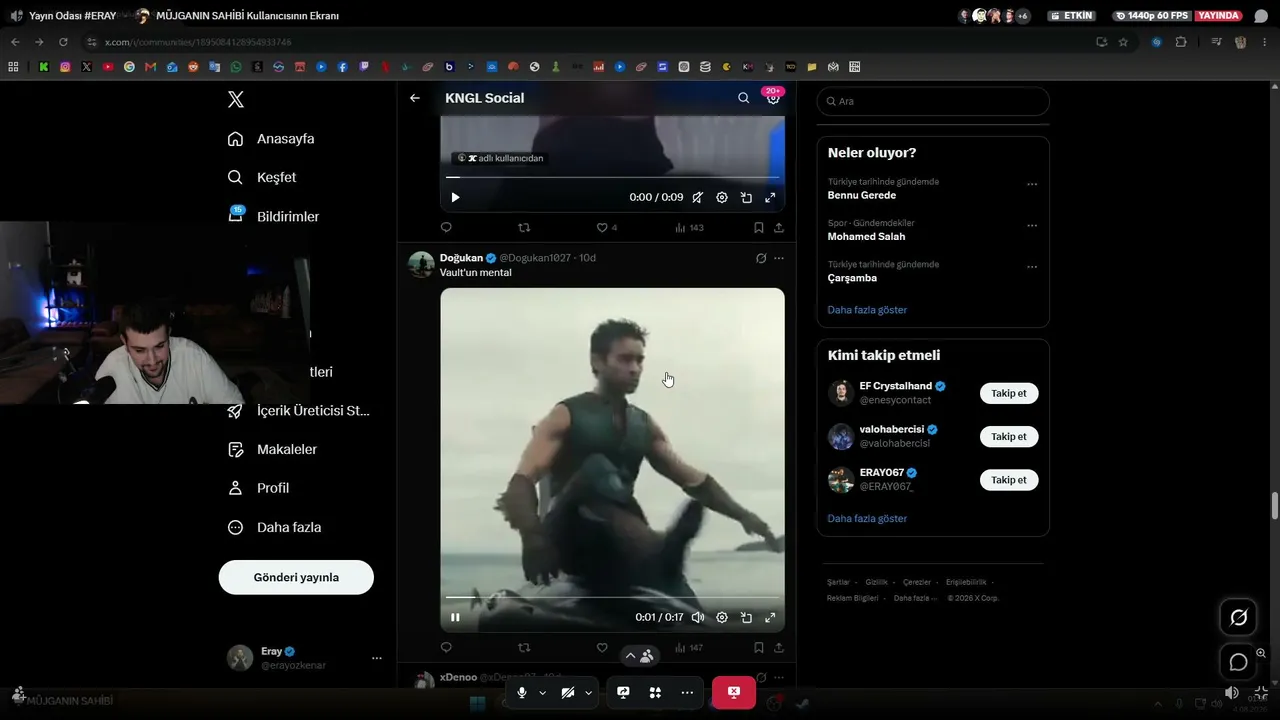Click the share screen button
This screenshot has width=1280, height=720.
tap(623, 692)
